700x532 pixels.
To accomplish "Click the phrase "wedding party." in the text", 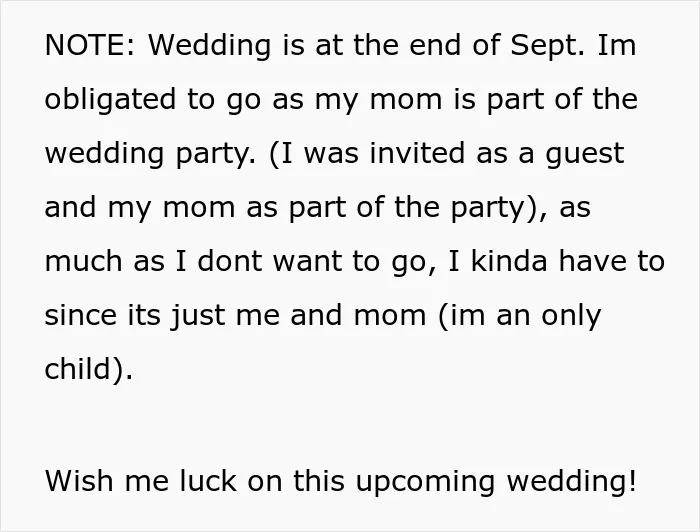I will click(x=151, y=154).
